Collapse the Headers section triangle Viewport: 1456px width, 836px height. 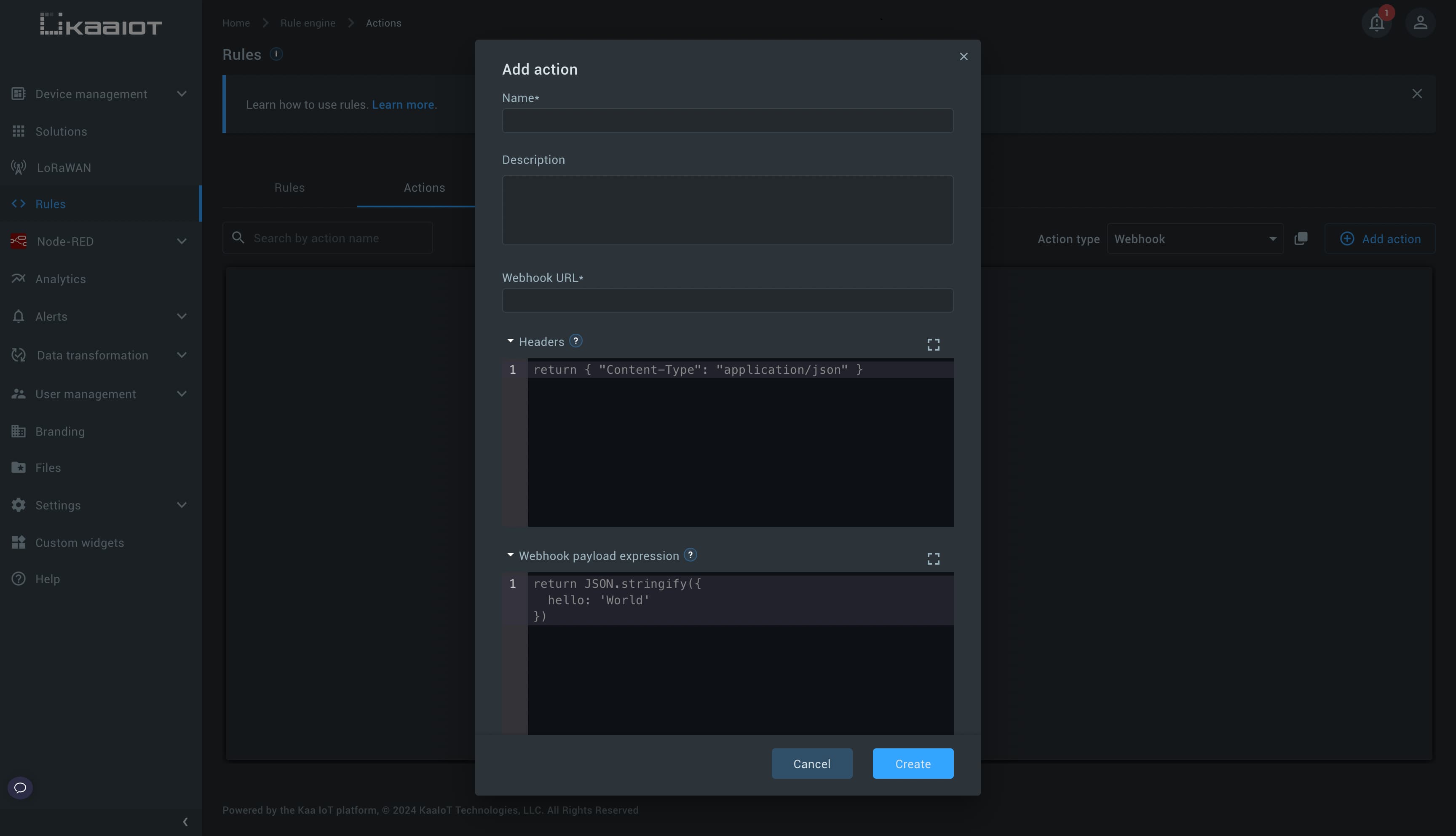(x=510, y=341)
